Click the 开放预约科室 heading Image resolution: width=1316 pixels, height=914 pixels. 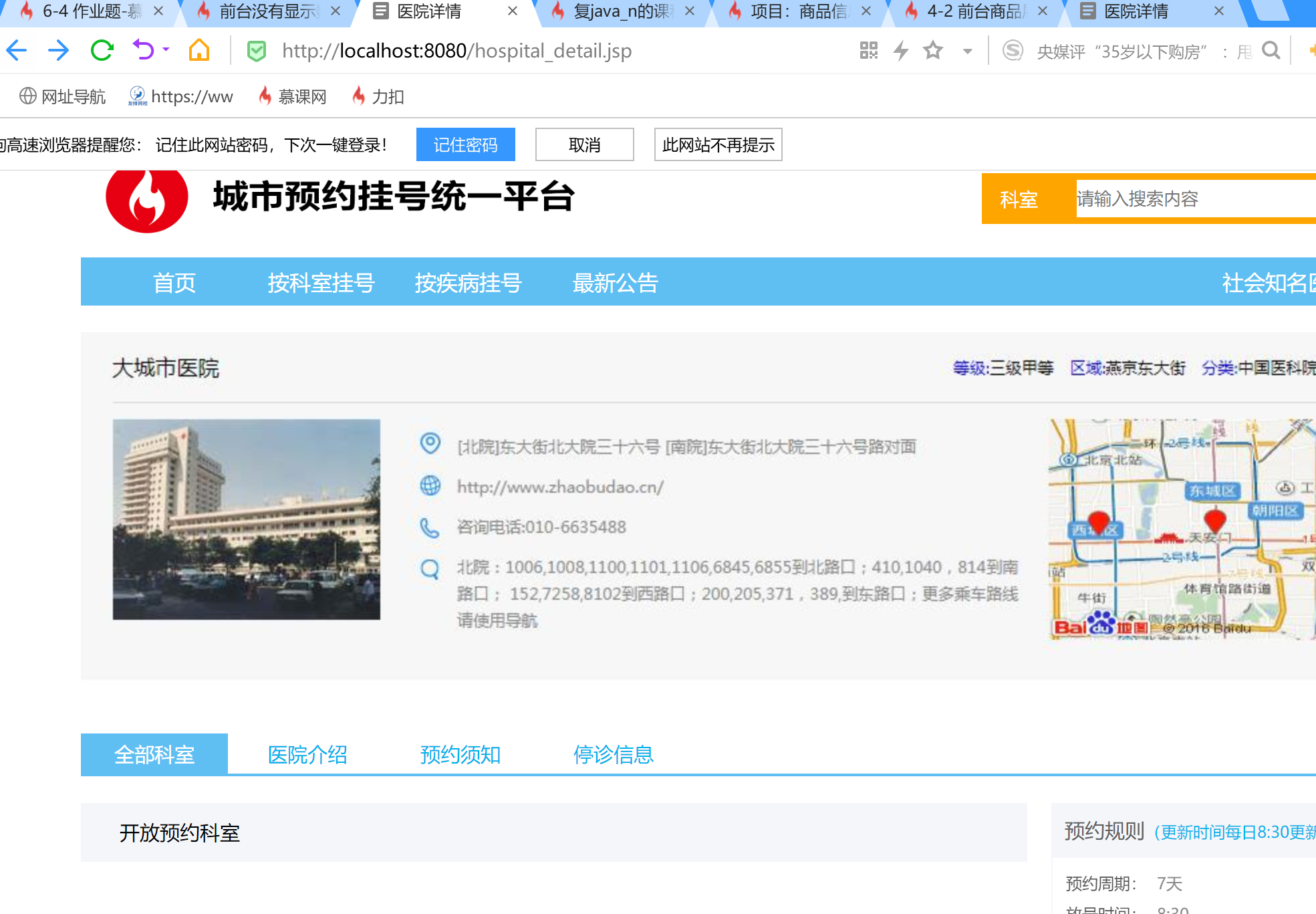180,832
